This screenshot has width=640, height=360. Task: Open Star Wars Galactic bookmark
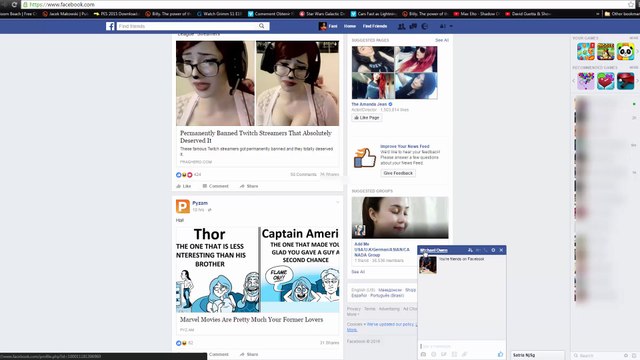coord(322,14)
